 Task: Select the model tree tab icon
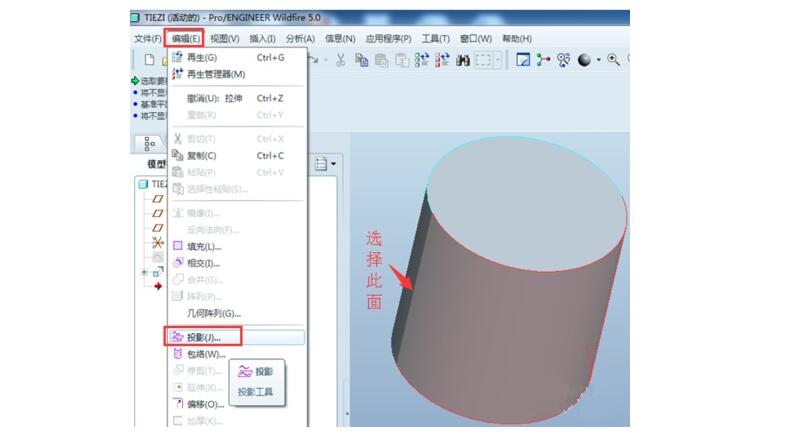click(149, 144)
